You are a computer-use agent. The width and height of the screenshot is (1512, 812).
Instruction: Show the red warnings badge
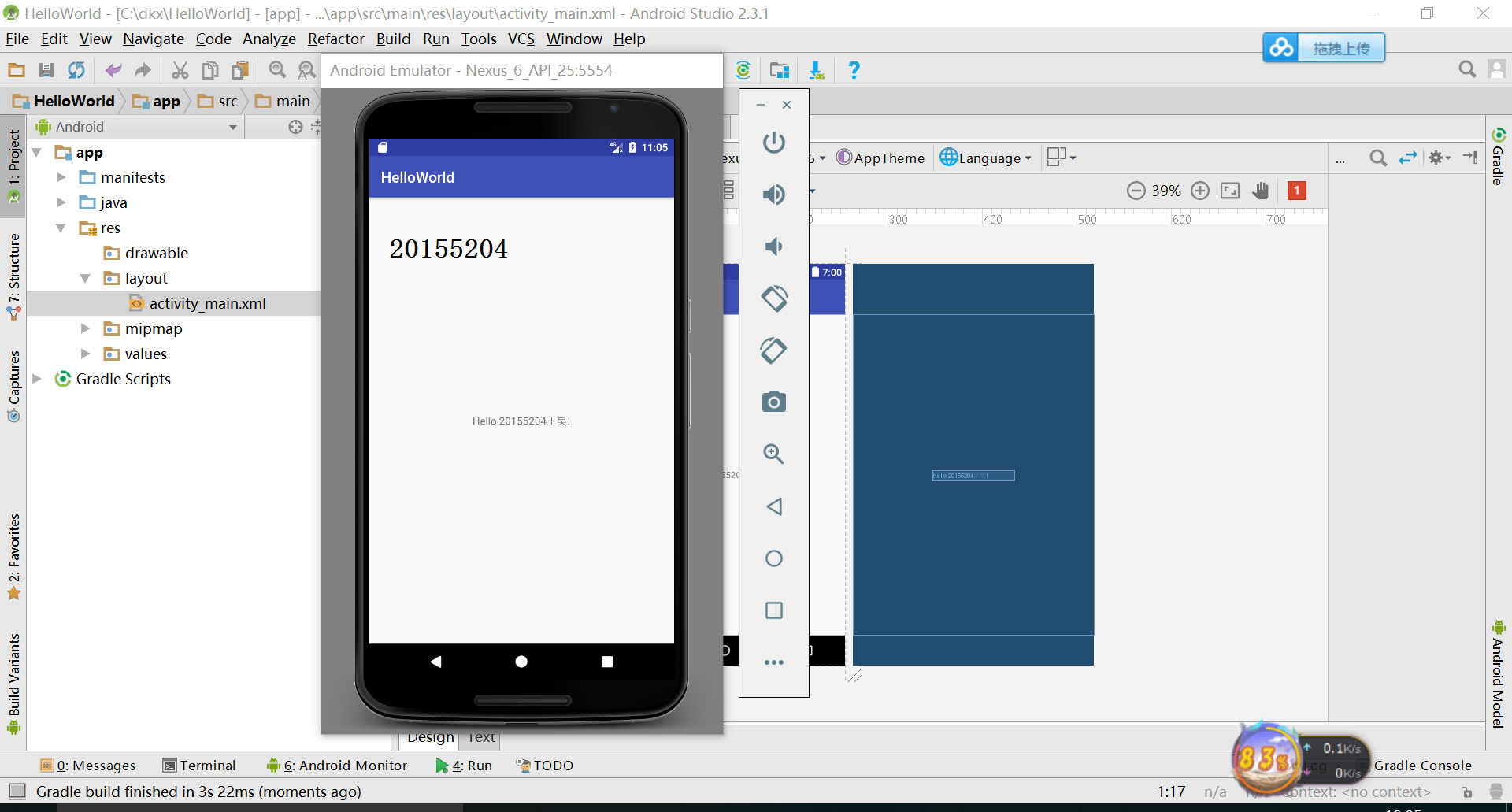tap(1297, 191)
